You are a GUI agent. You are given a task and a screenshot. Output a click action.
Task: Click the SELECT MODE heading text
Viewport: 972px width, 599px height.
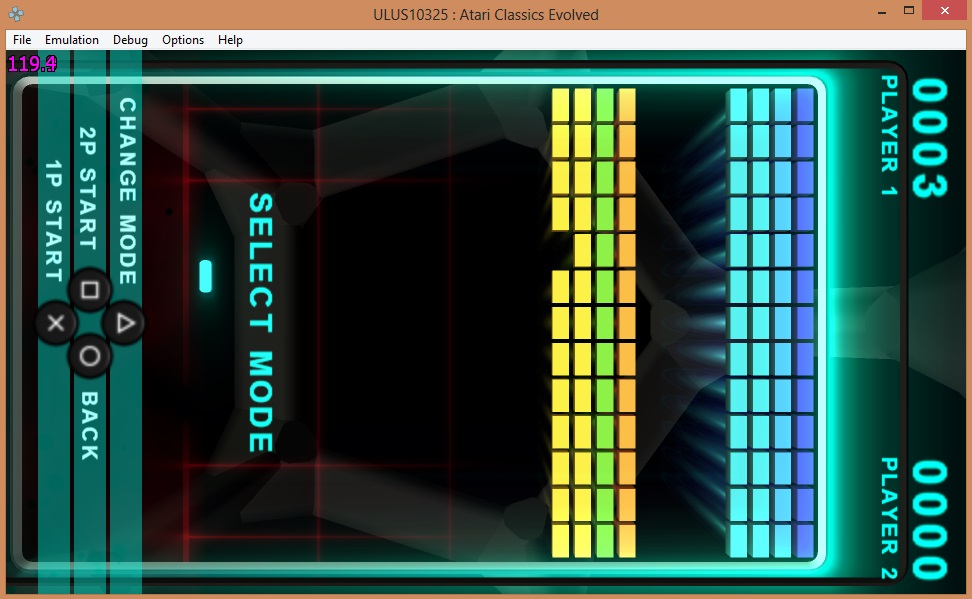260,322
